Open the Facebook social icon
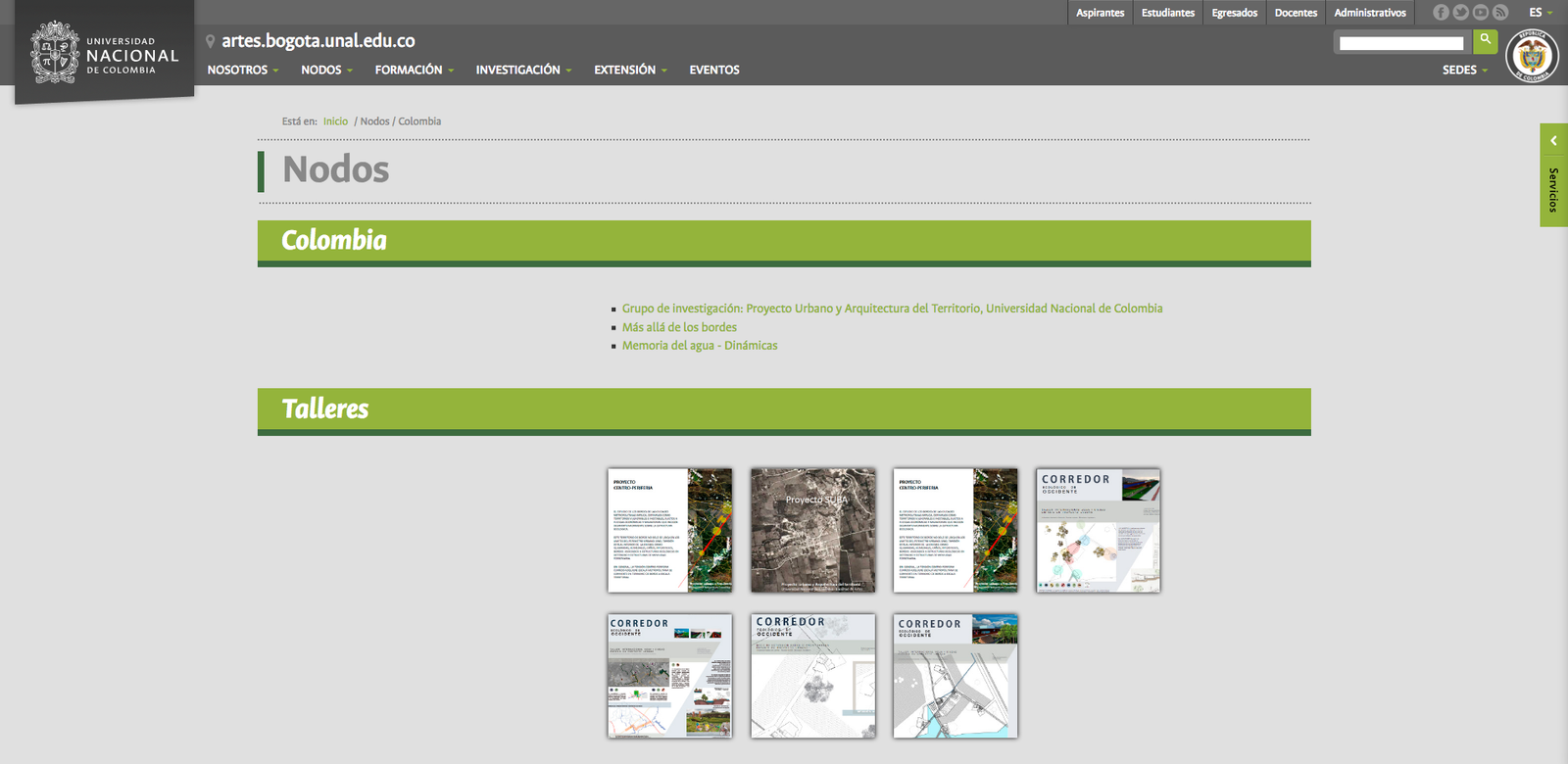Screen dimensions: 1568x764 (1441, 13)
